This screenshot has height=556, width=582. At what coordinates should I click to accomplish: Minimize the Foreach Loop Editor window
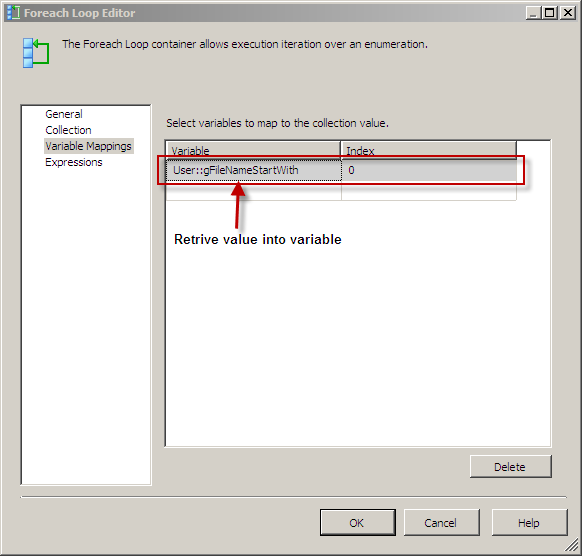point(534,13)
